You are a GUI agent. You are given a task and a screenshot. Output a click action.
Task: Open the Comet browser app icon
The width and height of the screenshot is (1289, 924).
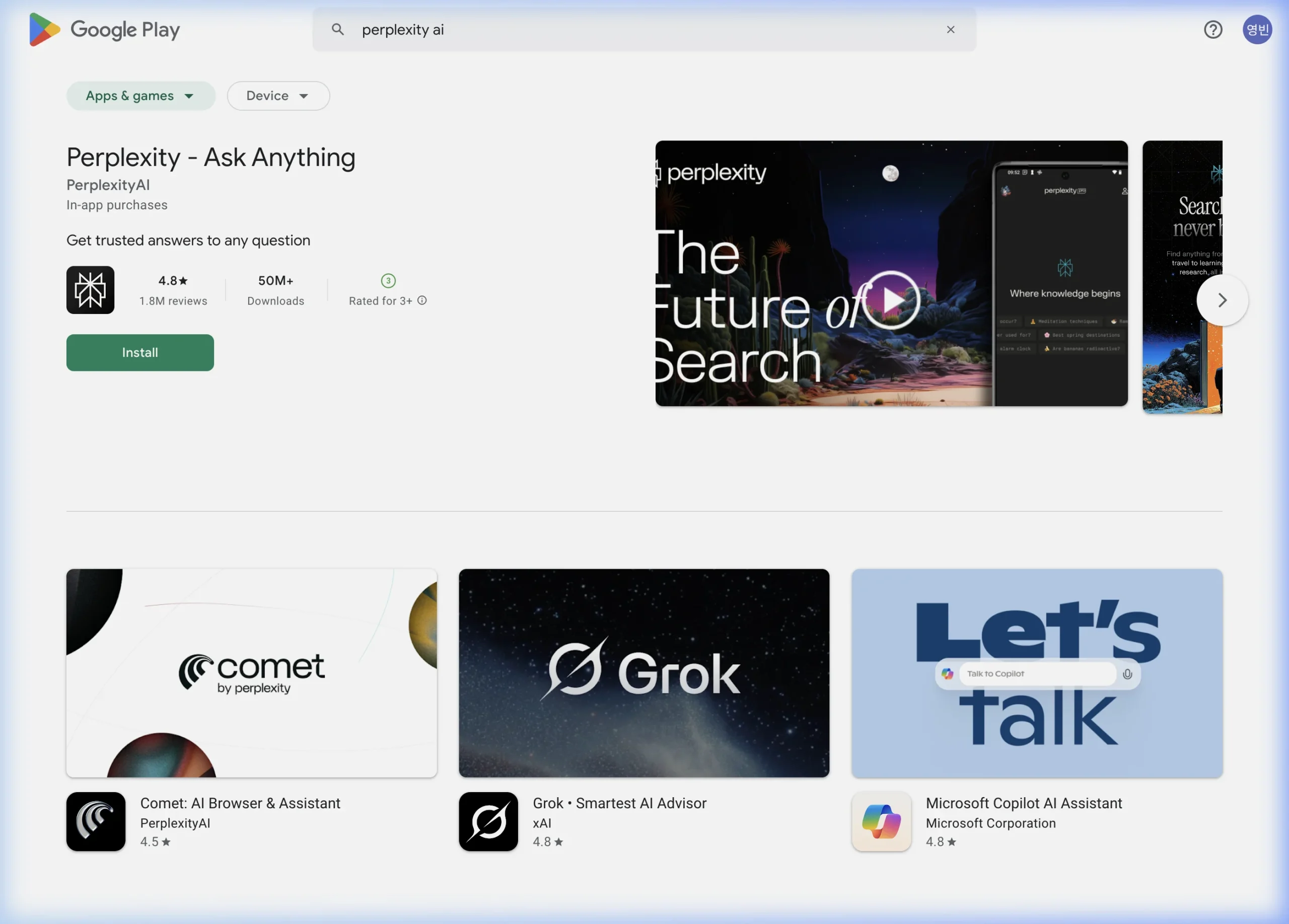96,821
